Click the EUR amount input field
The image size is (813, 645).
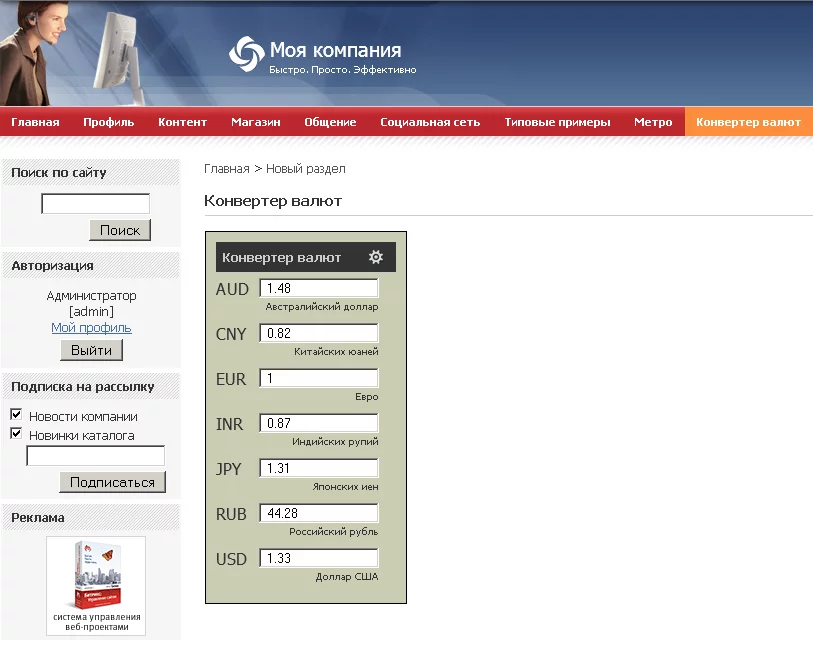click(x=319, y=378)
